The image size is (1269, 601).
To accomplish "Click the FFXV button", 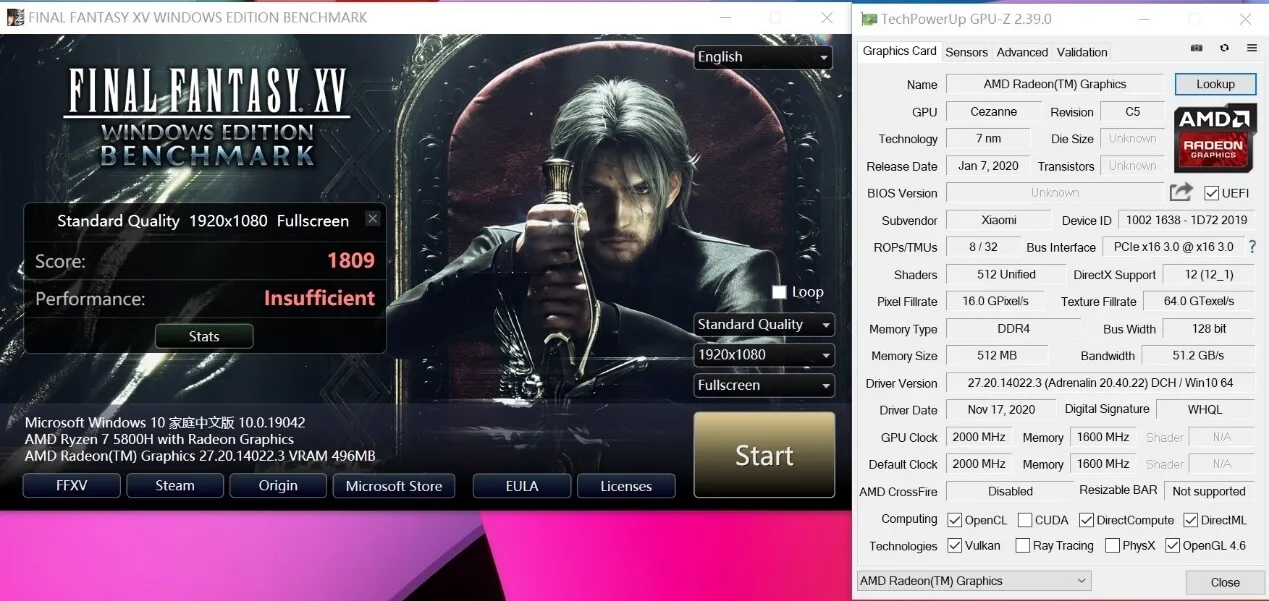I will click(72, 485).
